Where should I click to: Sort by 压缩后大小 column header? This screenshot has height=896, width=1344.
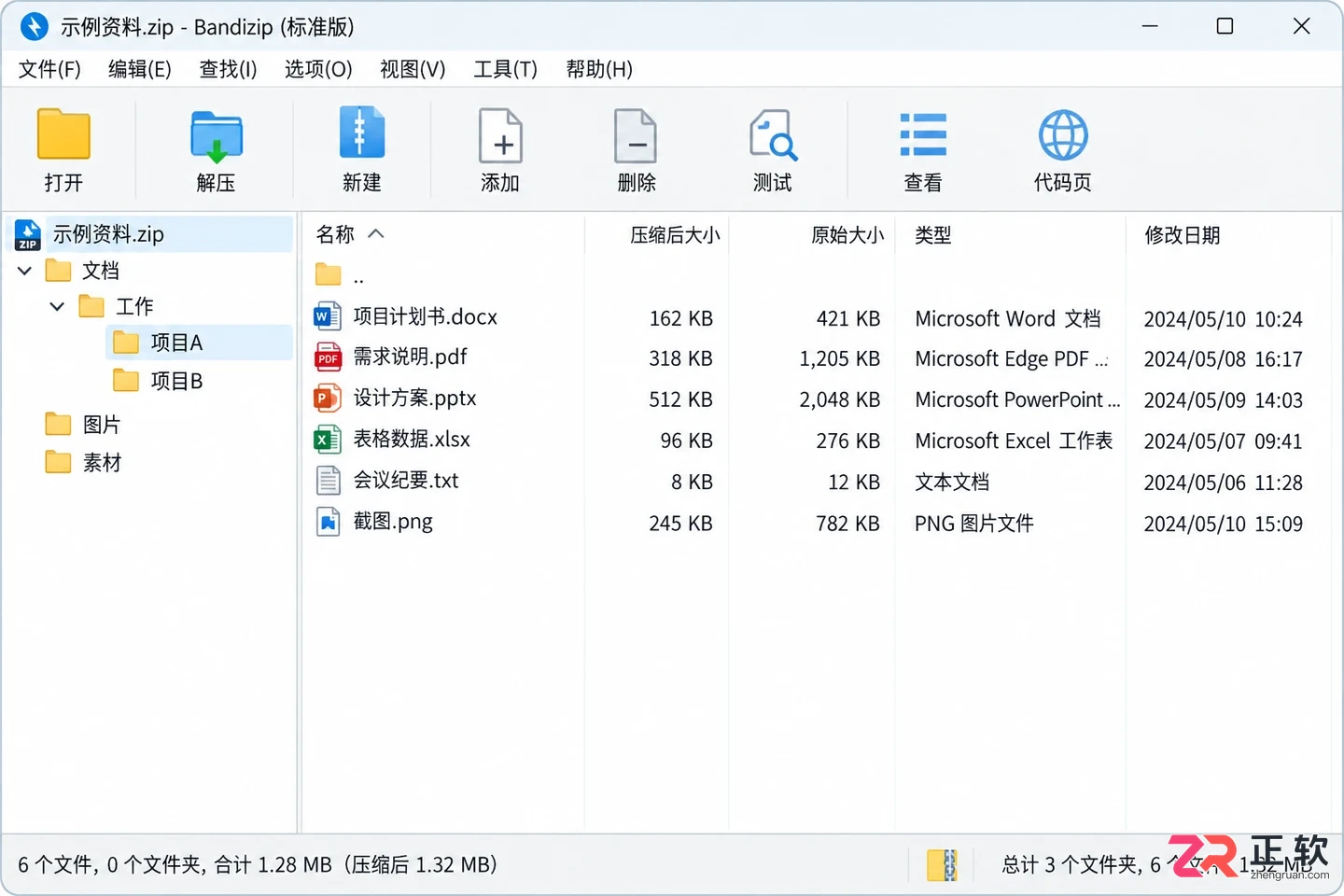click(675, 235)
